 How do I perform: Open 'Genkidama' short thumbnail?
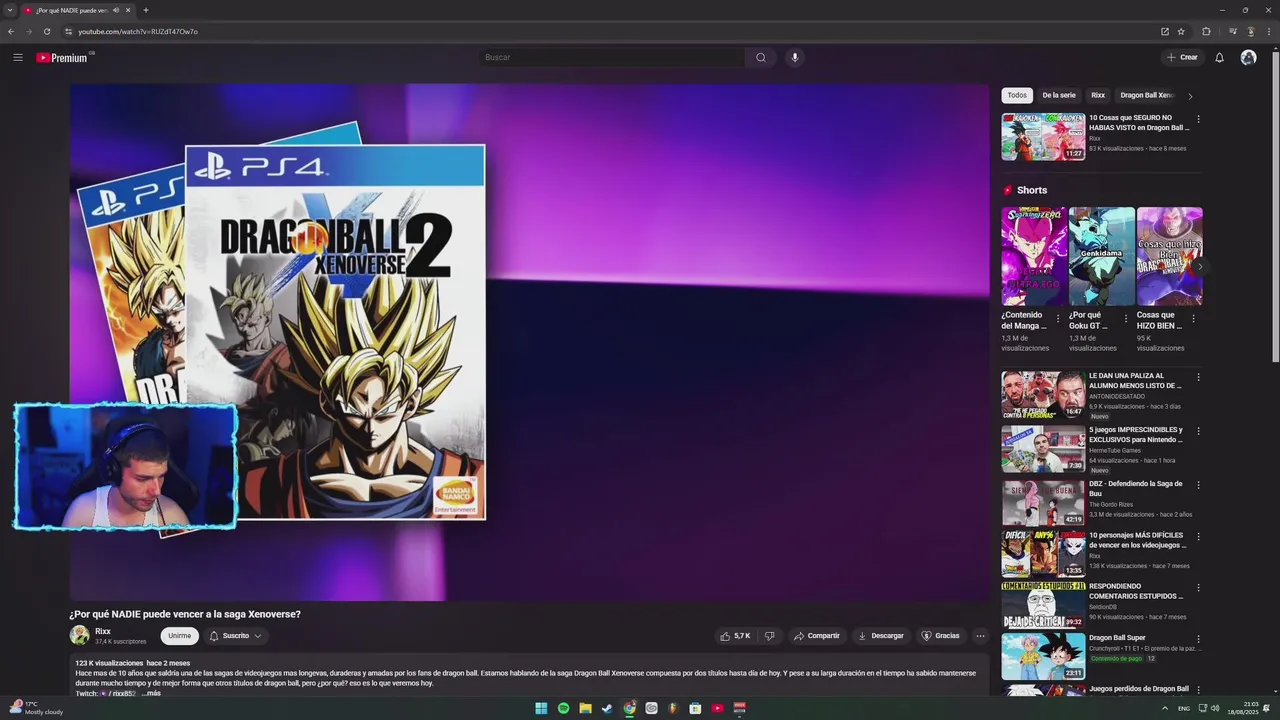1101,256
